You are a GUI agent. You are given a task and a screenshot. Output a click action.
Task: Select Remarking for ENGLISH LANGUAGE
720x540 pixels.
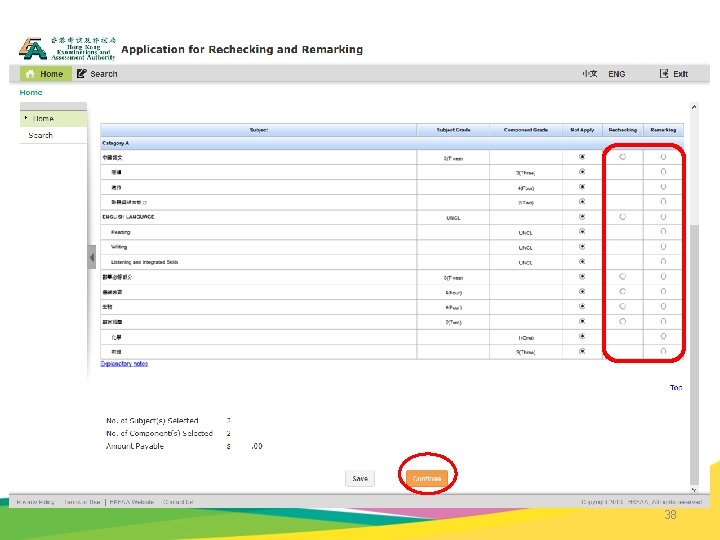[663, 216]
